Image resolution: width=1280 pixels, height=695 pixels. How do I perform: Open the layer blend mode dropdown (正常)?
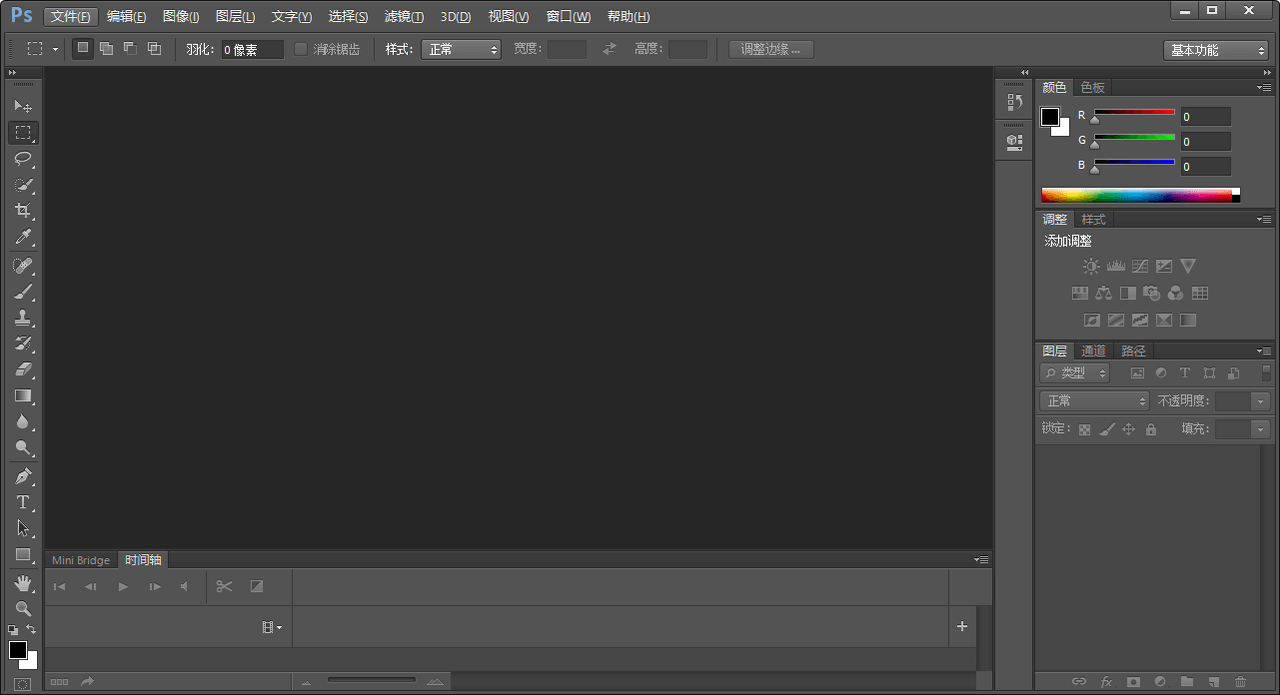[x=1095, y=401]
